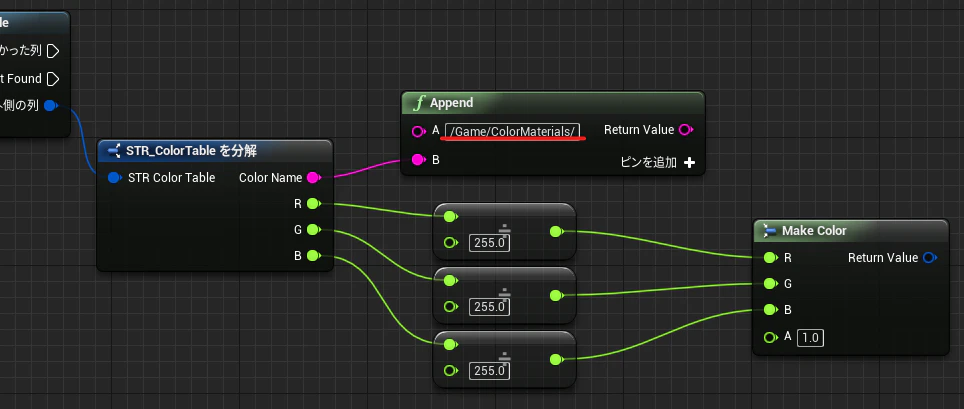
Task: Click the top divide node's upper input pin
Action: coord(450,216)
